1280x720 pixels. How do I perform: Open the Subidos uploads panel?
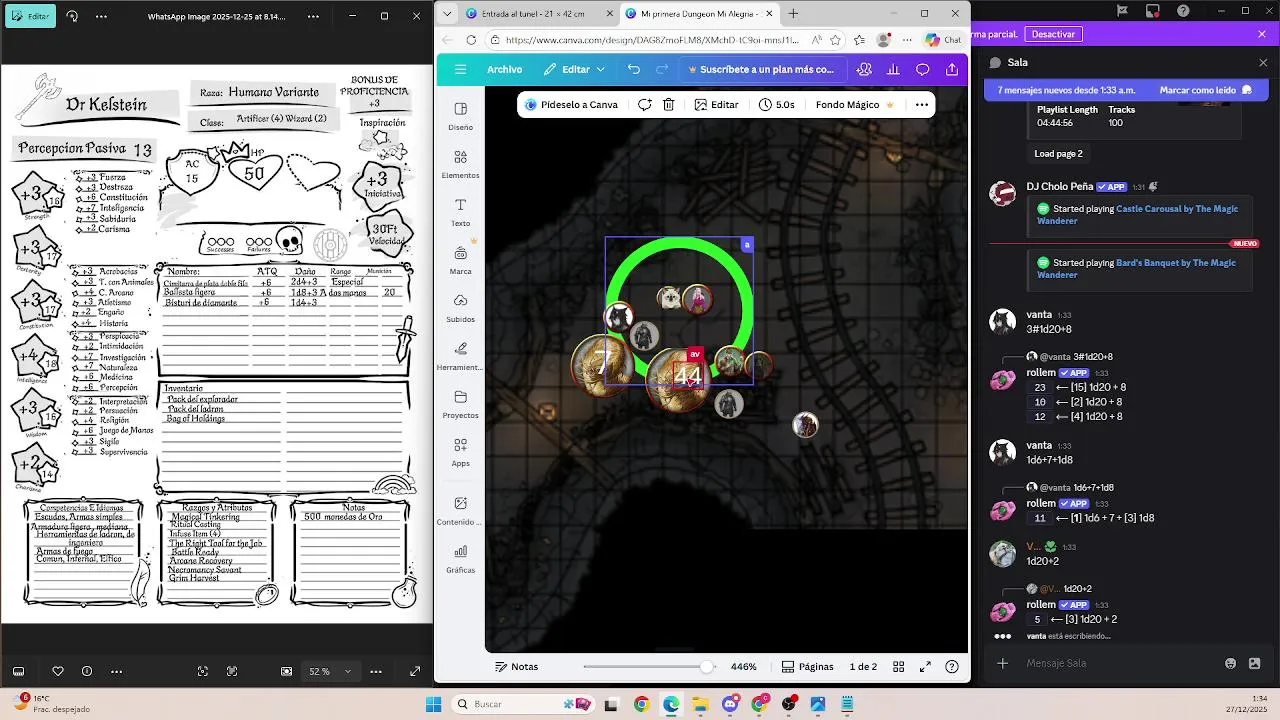[x=460, y=308]
